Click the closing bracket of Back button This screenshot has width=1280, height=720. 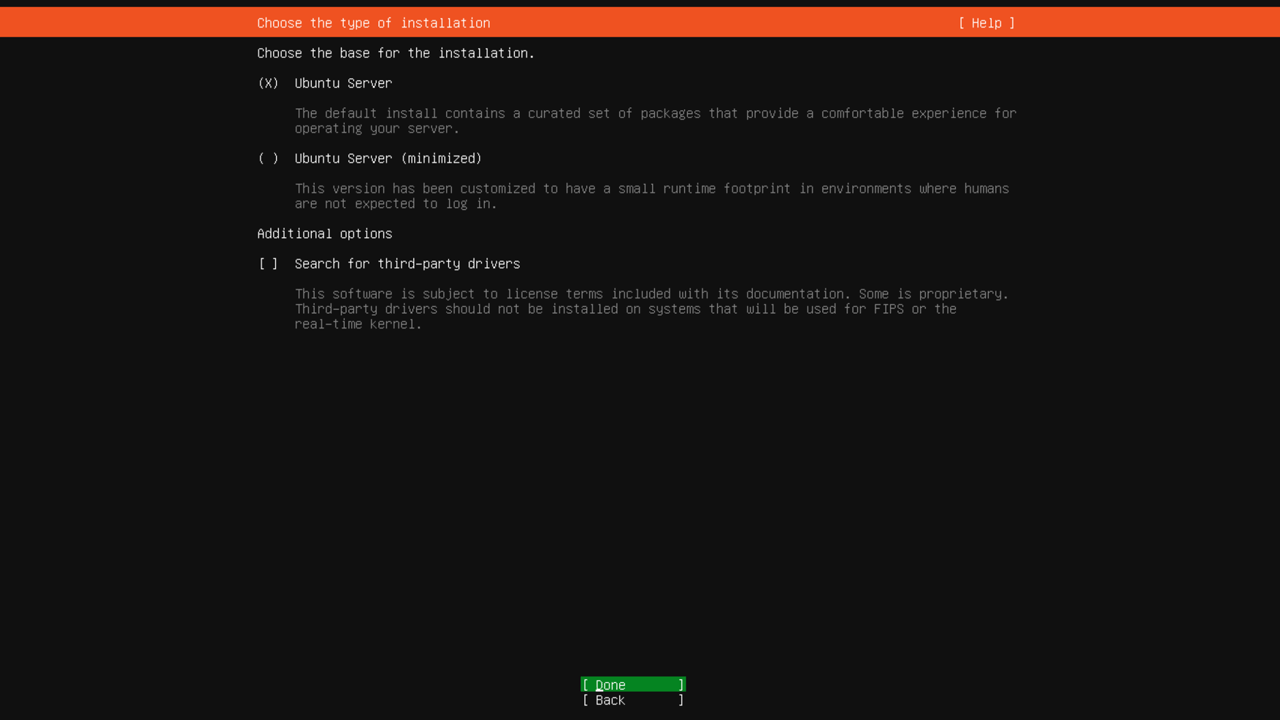pos(681,700)
